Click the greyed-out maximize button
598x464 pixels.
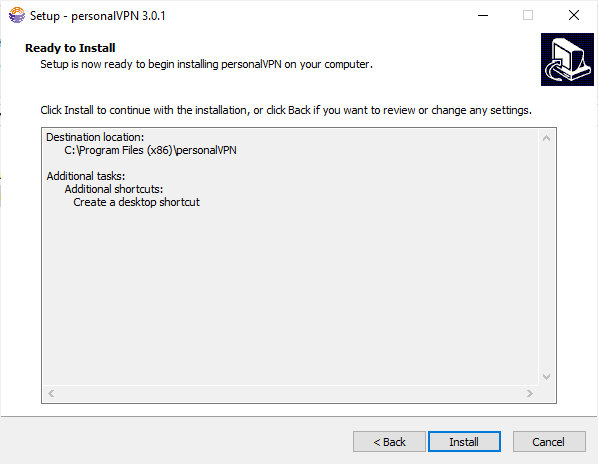click(x=528, y=16)
